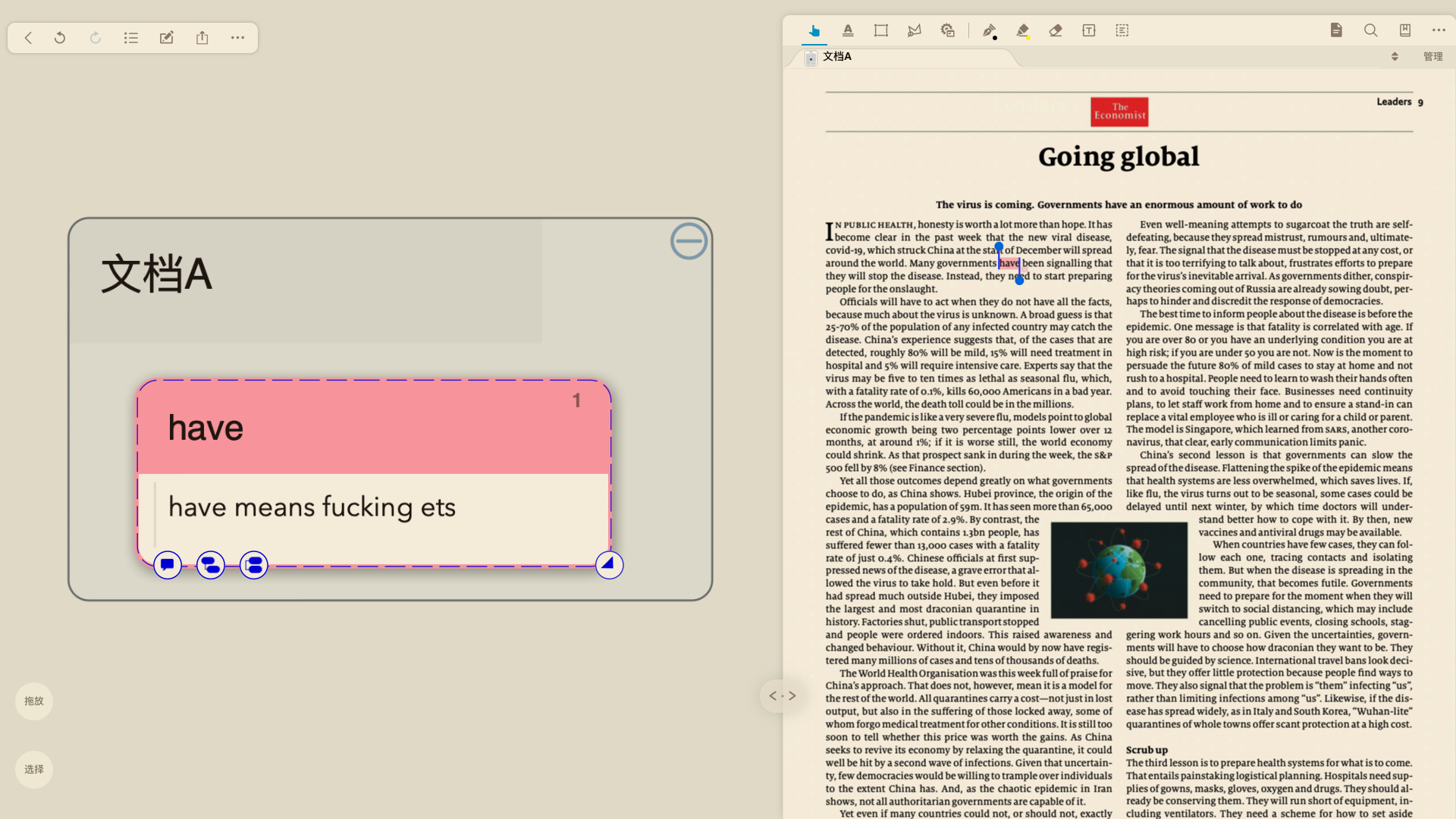The height and width of the screenshot is (819, 1456).
Task: Open the document pages icon
Action: click(1336, 30)
